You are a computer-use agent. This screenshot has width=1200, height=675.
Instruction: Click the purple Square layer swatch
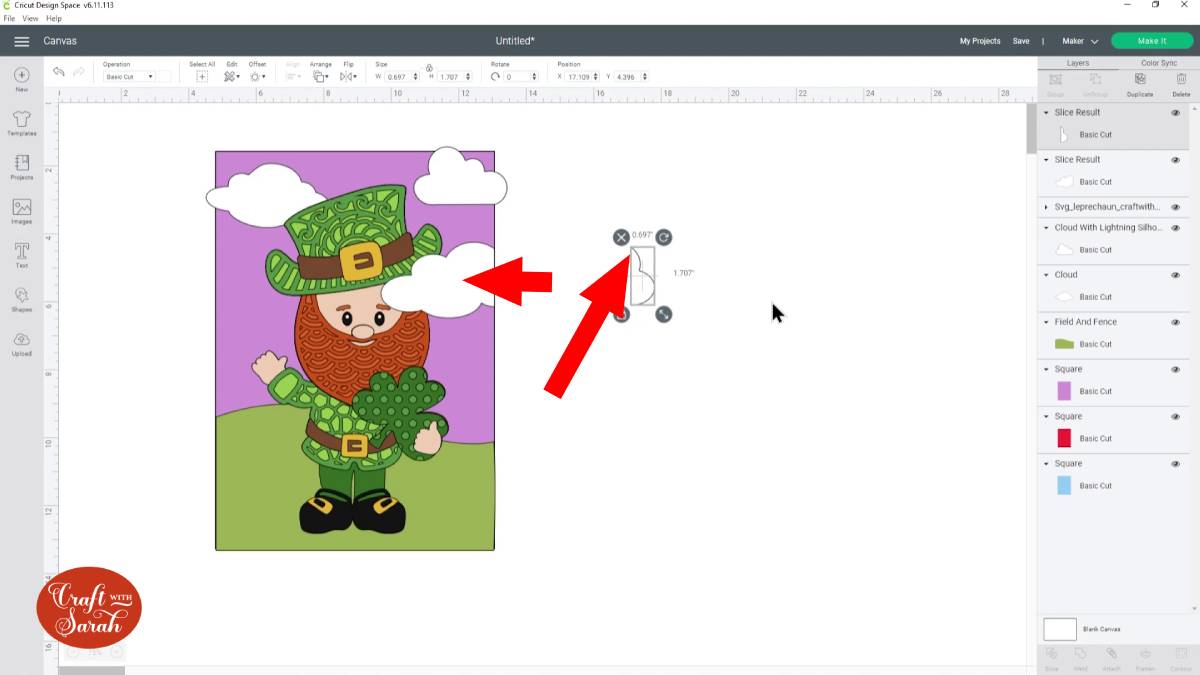1064,391
